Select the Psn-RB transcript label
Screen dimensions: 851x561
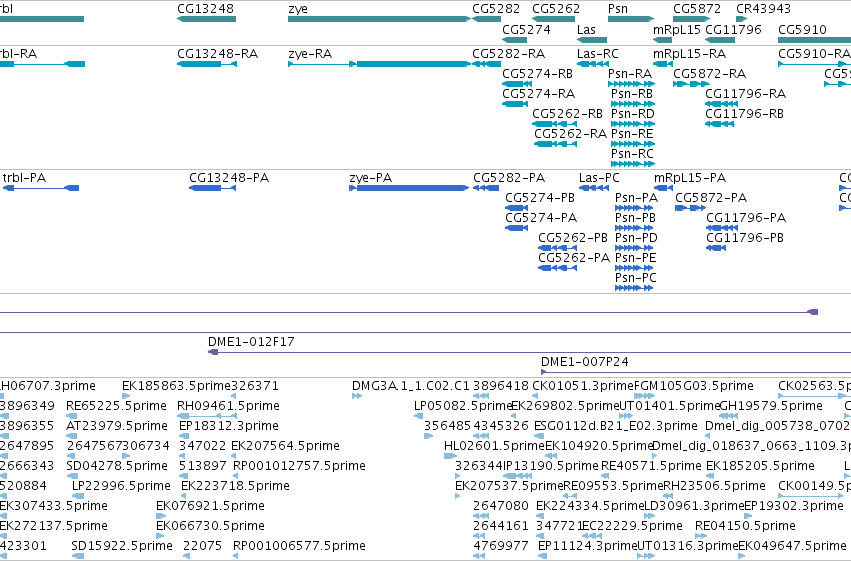tap(632, 94)
